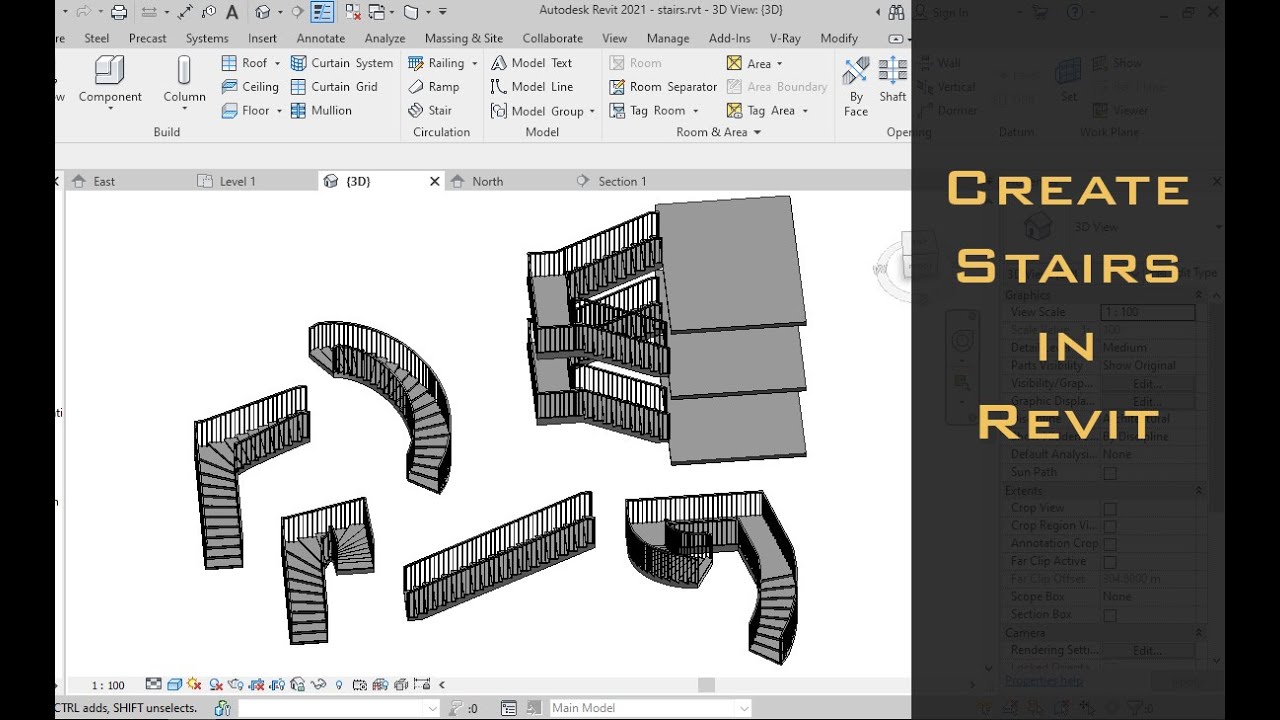Toggle the Sun Path checkbox in Properties

1109,473
